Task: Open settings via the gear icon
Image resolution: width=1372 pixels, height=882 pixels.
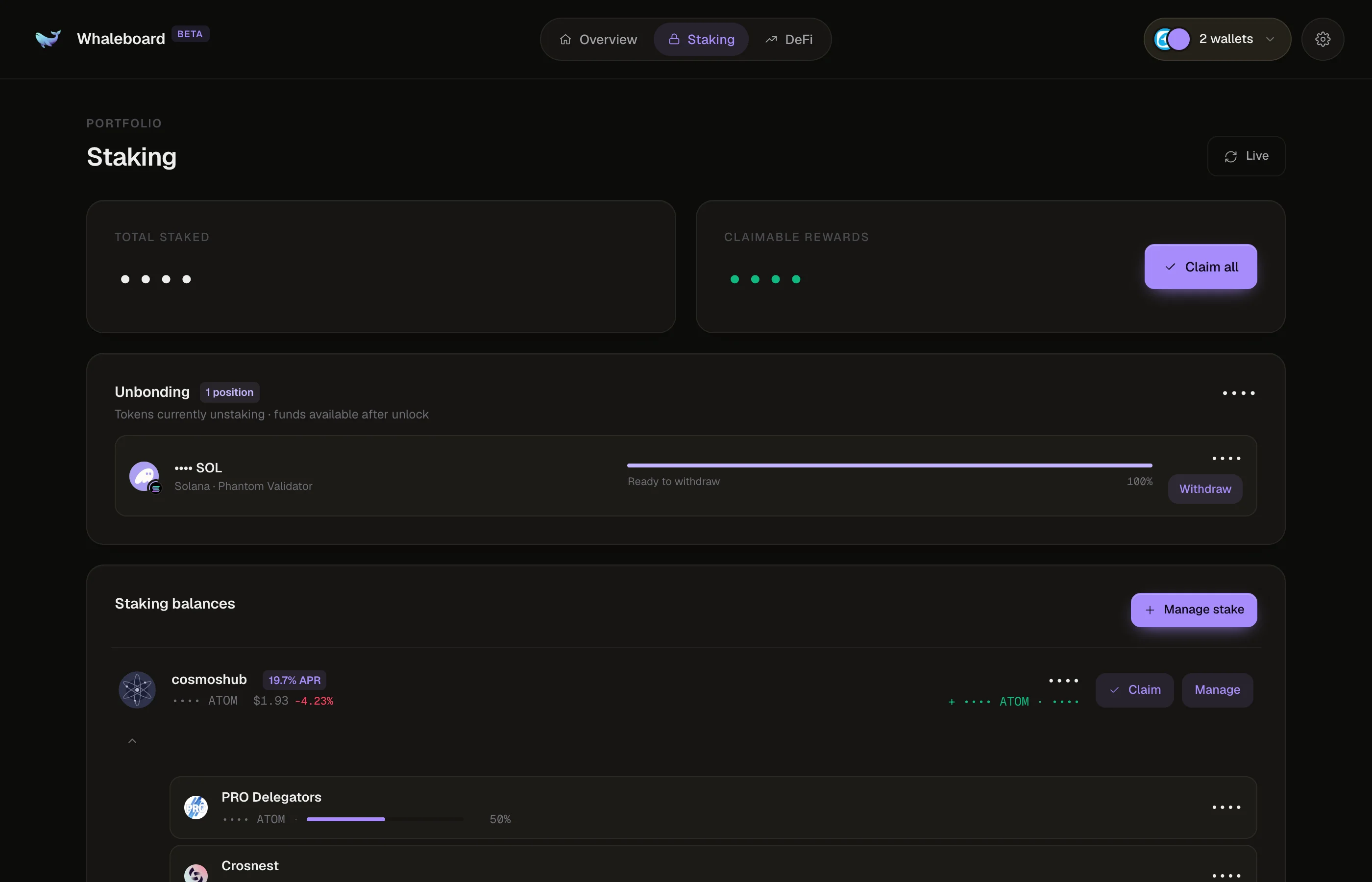Action: pyautogui.click(x=1322, y=39)
